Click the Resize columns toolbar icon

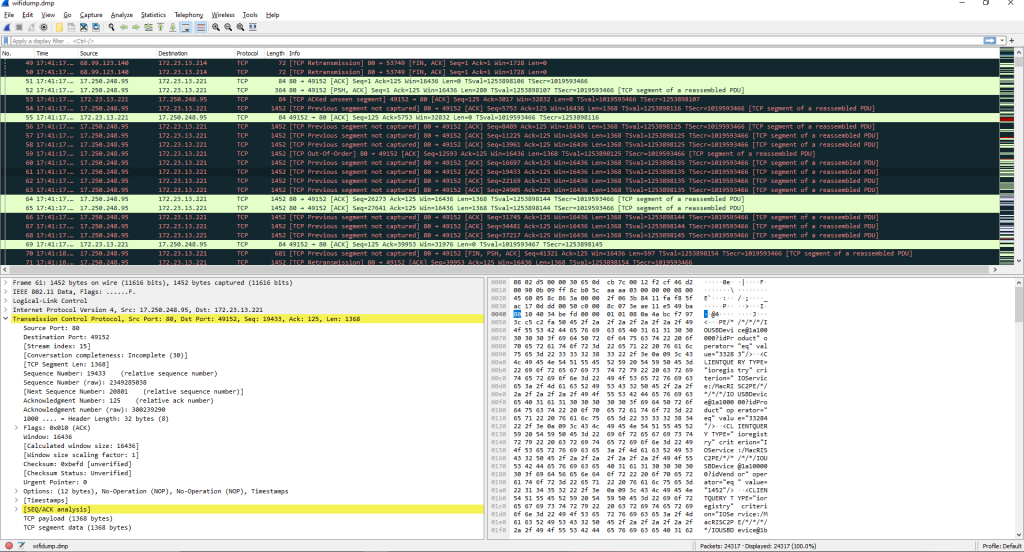(x=254, y=28)
